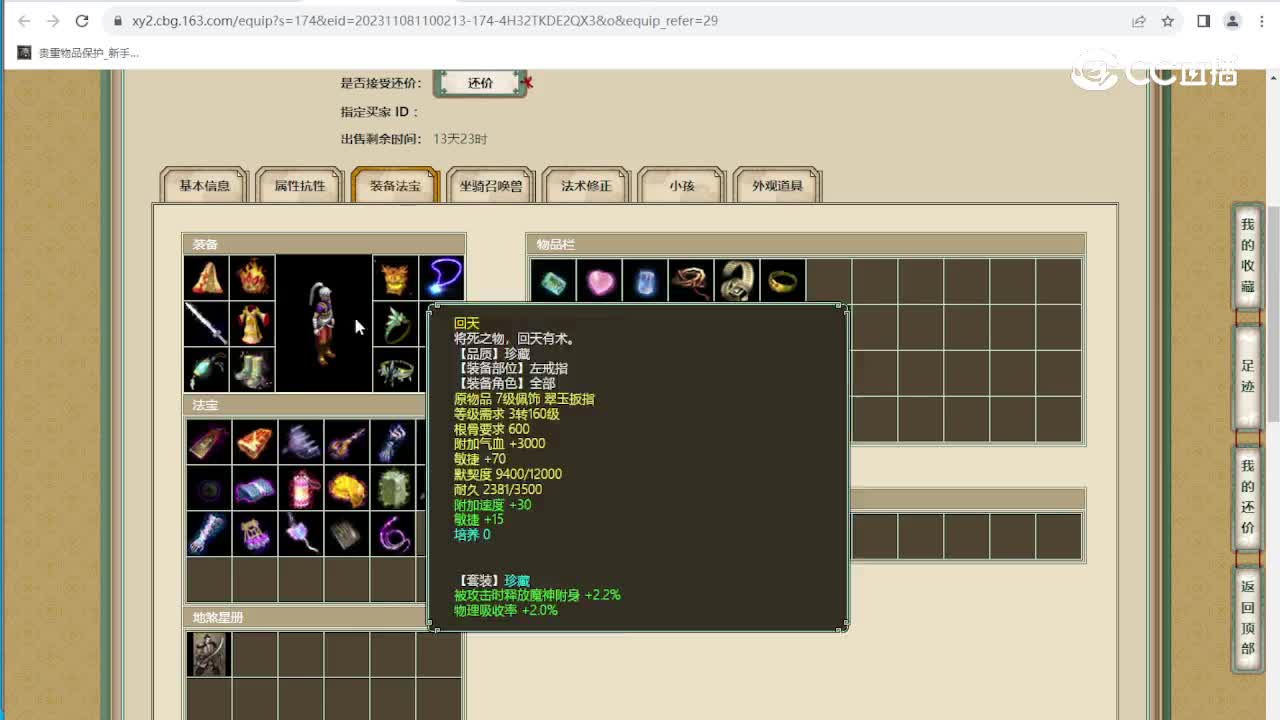Screen dimensions: 1280x720
Task: Open the 贵重物品保护 bookmark
Action: point(79,53)
